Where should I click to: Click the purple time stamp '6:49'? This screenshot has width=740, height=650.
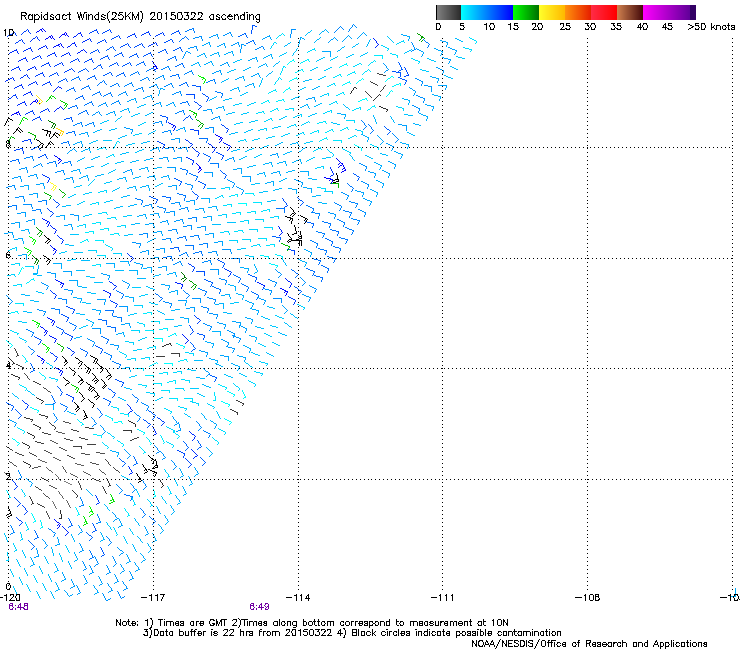[259, 607]
